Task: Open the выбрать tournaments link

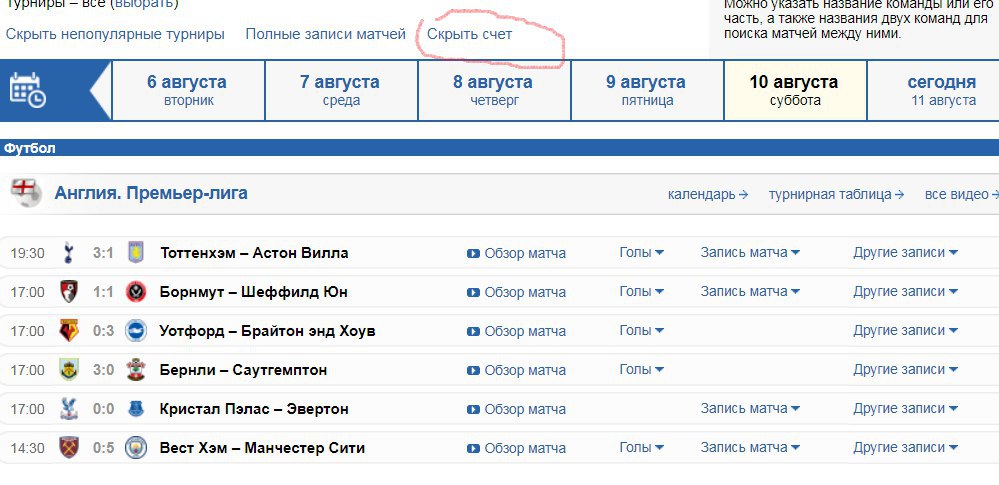Action: 143,3
